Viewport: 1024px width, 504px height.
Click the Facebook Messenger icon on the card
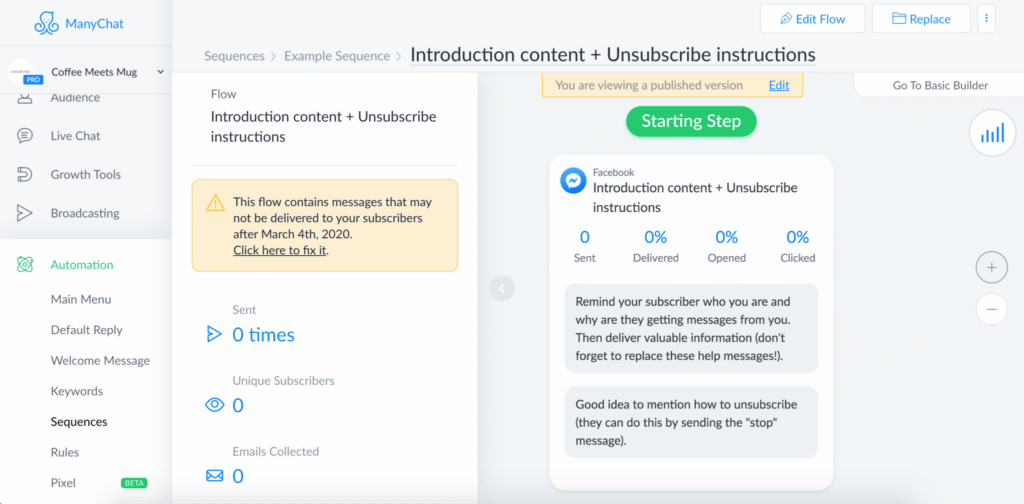point(573,181)
